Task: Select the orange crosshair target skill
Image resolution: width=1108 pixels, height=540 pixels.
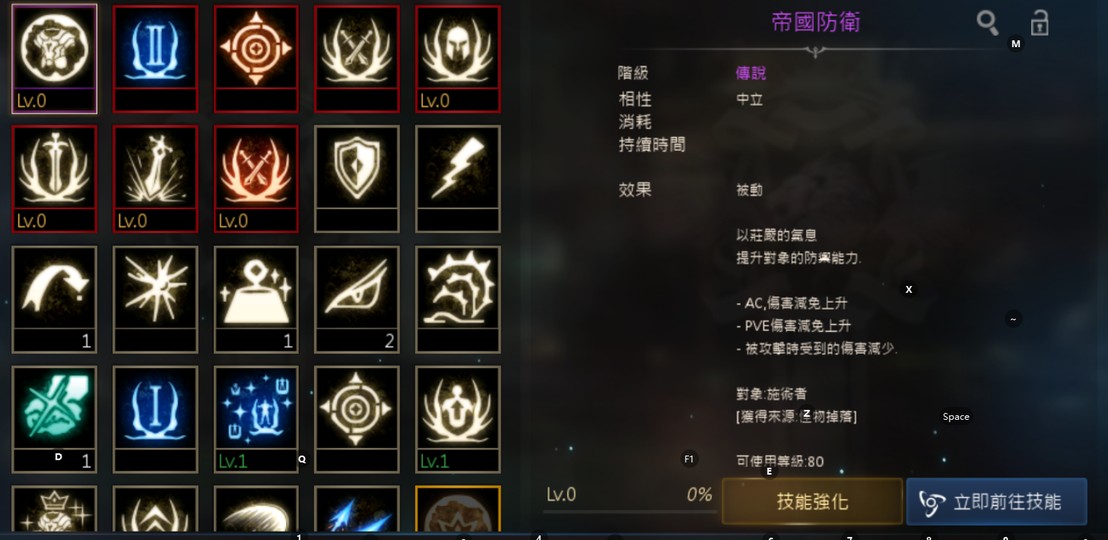Action: pos(256,59)
